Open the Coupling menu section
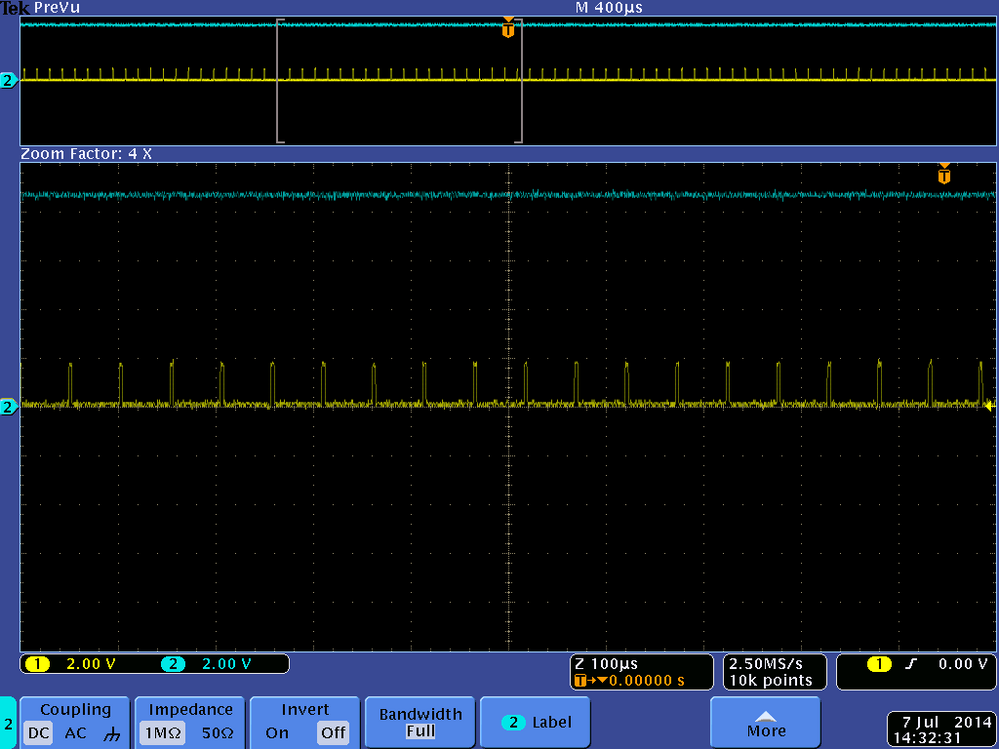Screen dimensions: 999x749 (74, 709)
